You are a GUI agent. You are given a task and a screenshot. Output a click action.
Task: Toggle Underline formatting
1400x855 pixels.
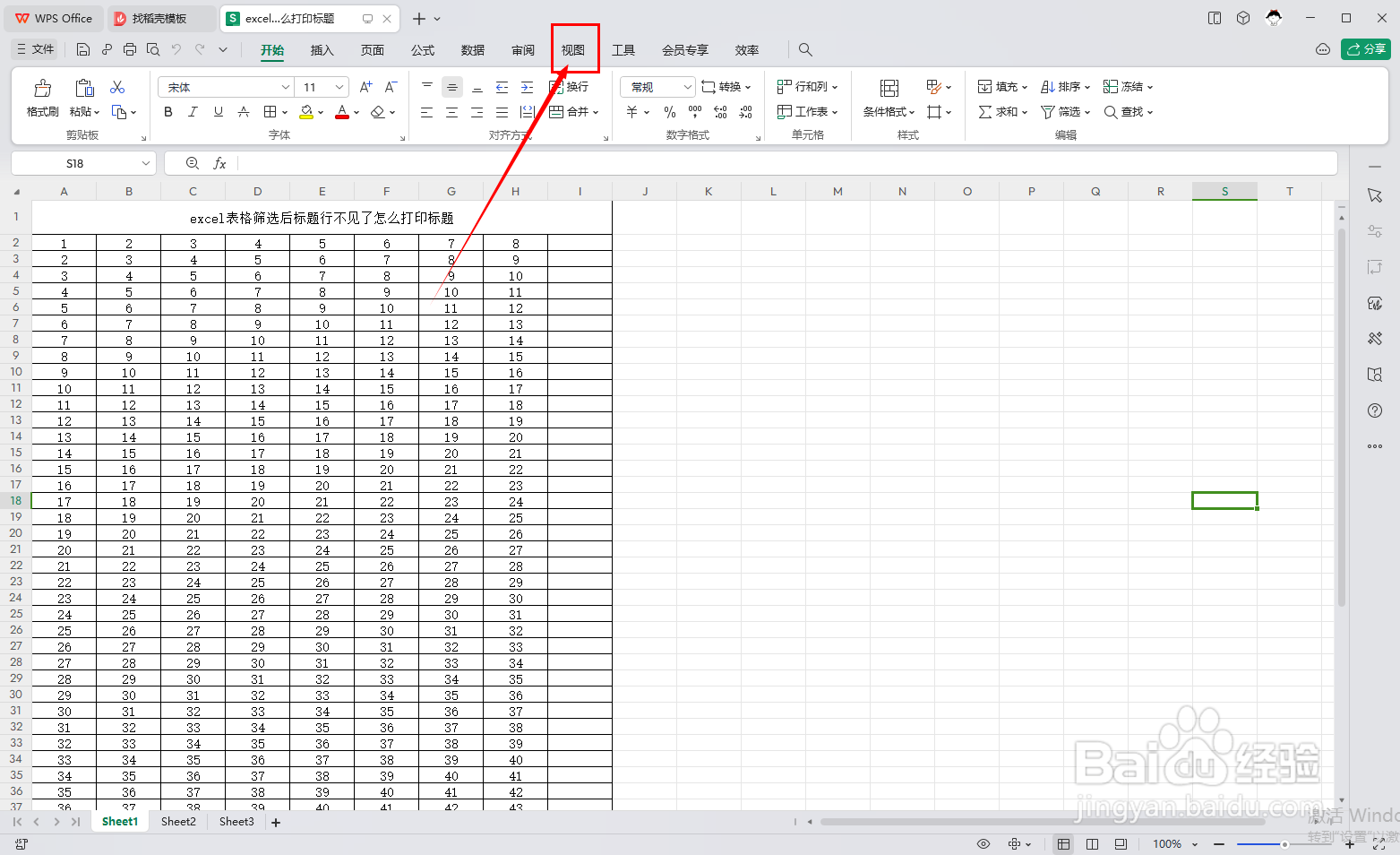[219, 112]
